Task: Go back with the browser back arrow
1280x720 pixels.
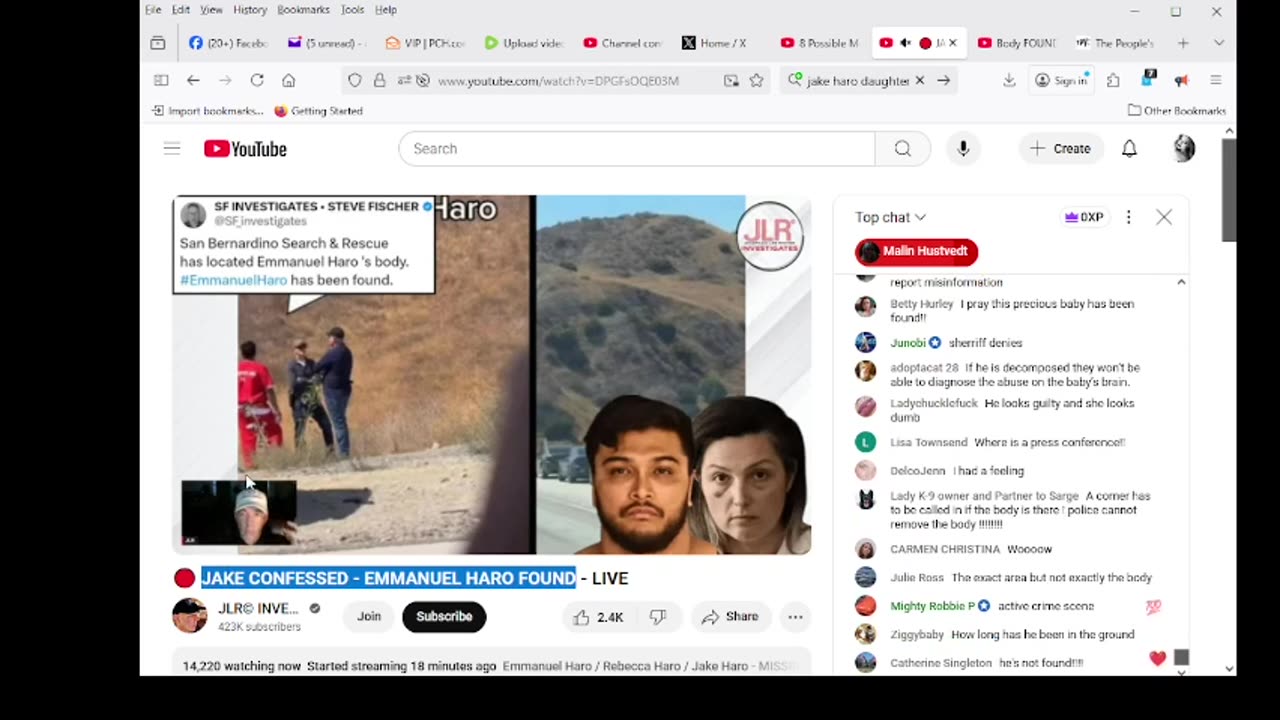Action: (193, 80)
